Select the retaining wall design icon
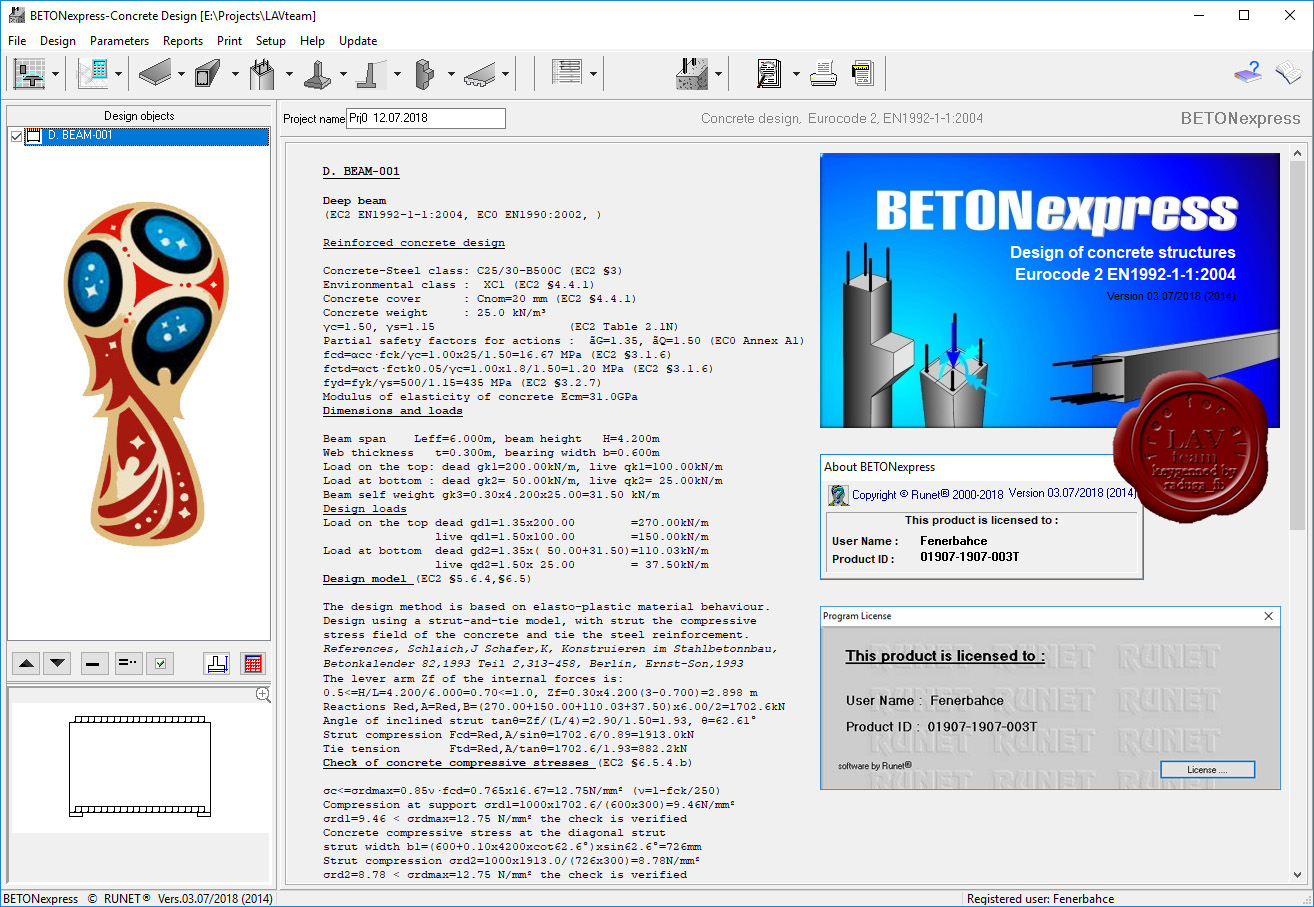This screenshot has width=1314, height=907. [370, 73]
